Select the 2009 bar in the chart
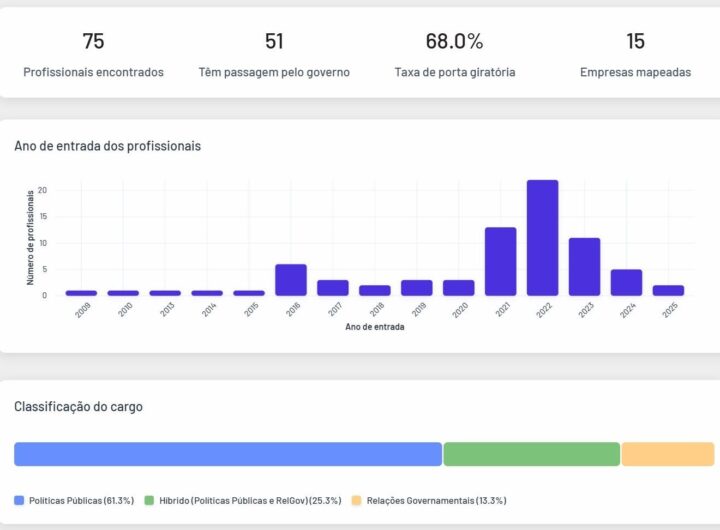720x530 pixels. point(81,293)
